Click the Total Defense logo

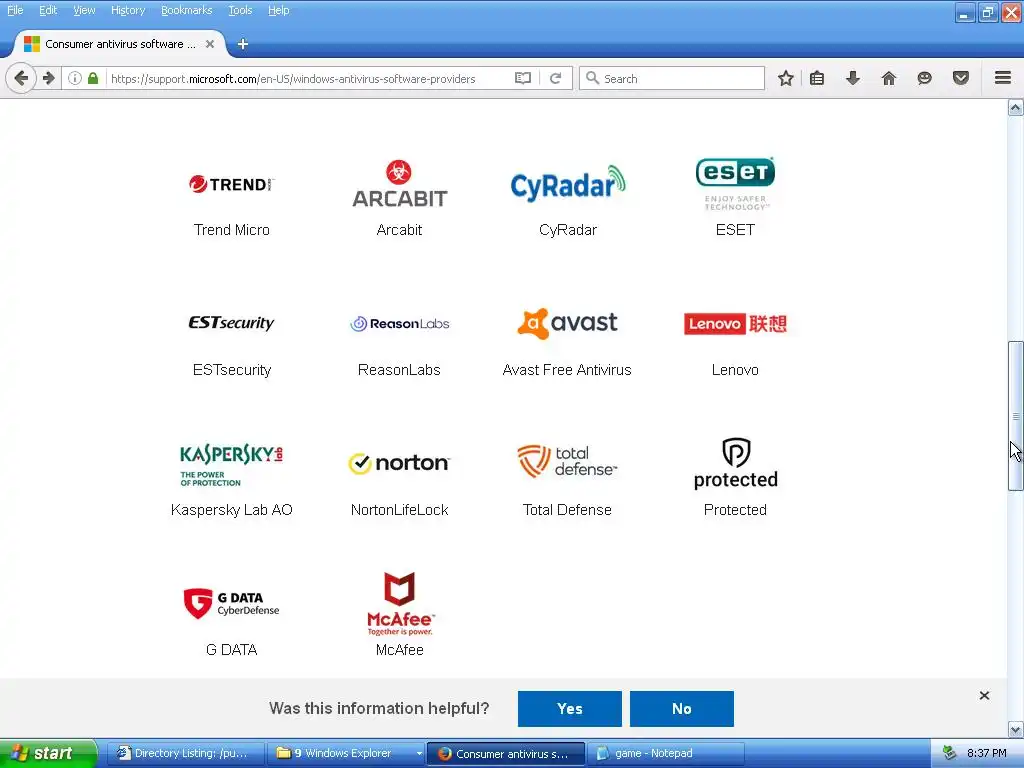tap(567, 461)
